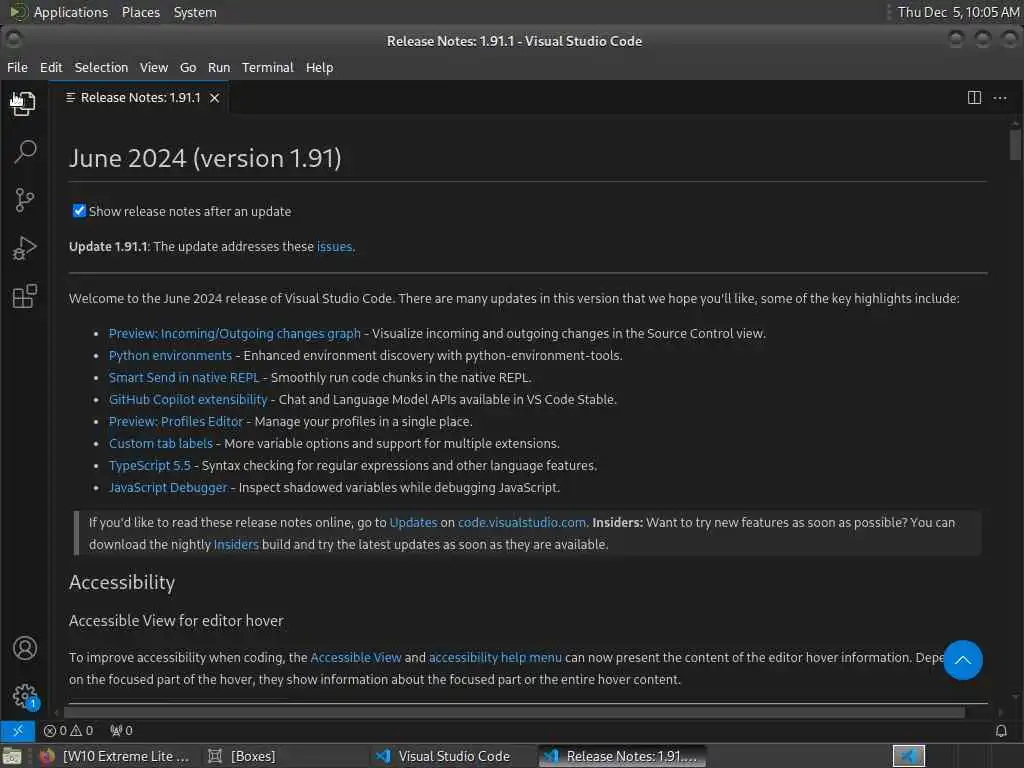Open the Selection menu
Viewport: 1024px width, 768px height.
click(101, 67)
